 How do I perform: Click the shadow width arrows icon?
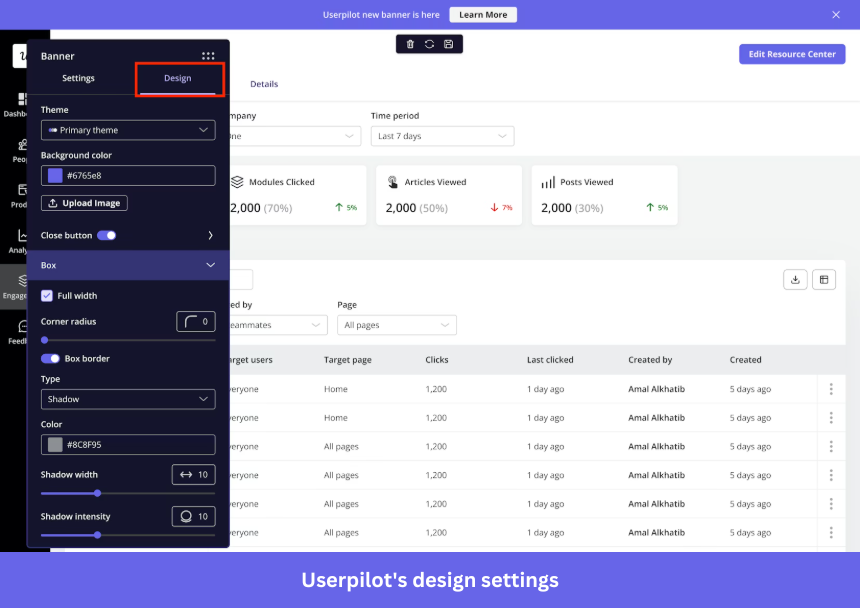[186, 475]
